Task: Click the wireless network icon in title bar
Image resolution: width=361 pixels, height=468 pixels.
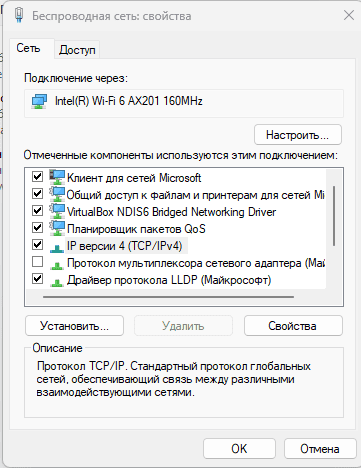Action: [19, 15]
